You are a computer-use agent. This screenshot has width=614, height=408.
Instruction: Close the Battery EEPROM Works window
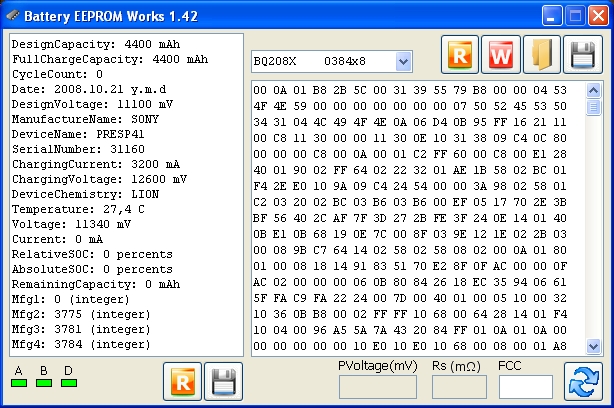click(598, 16)
